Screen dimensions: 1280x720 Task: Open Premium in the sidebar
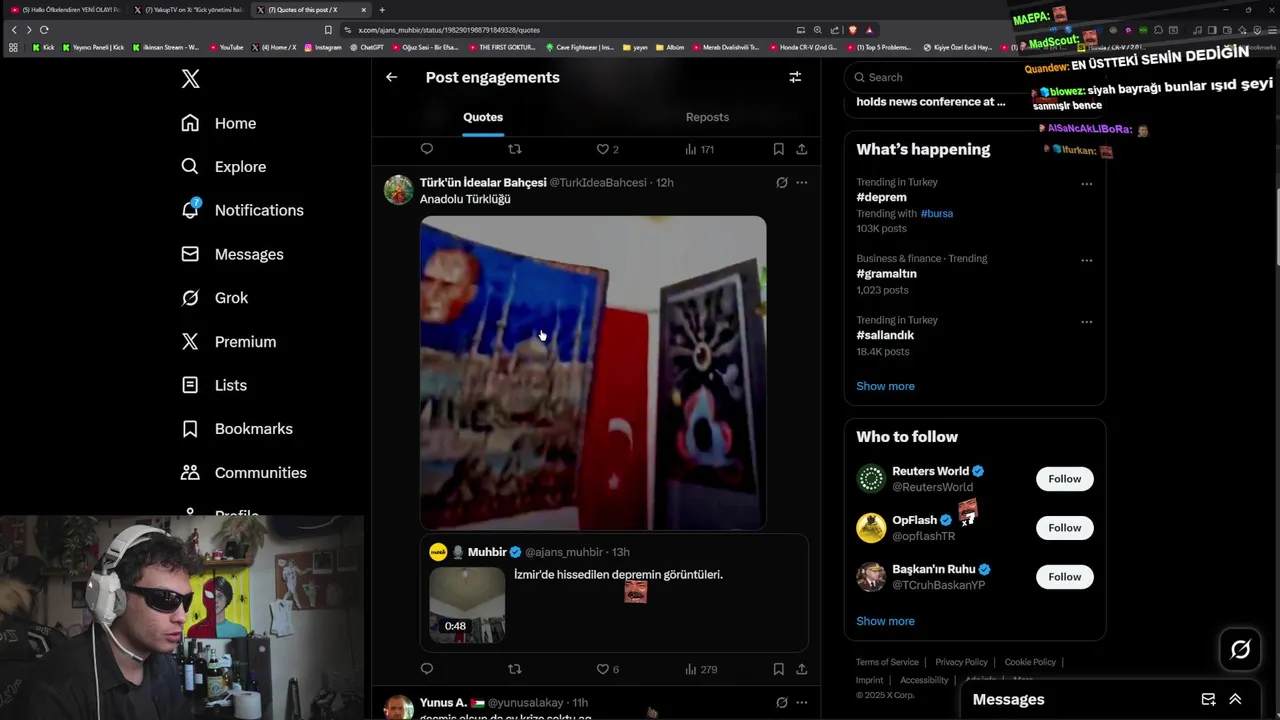[x=228, y=342]
